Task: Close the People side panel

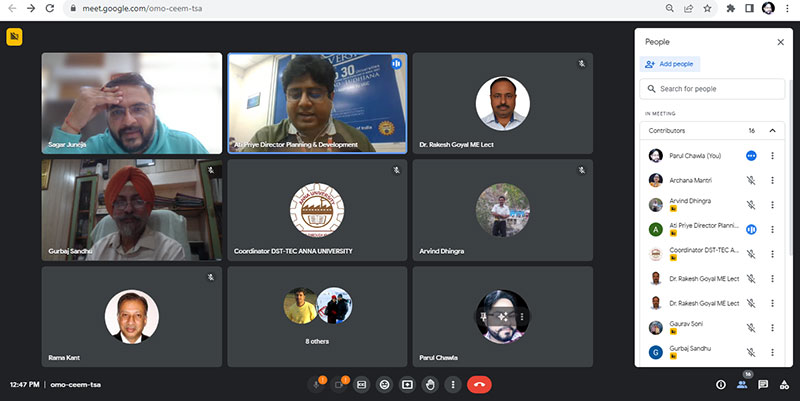Action: coord(780,42)
